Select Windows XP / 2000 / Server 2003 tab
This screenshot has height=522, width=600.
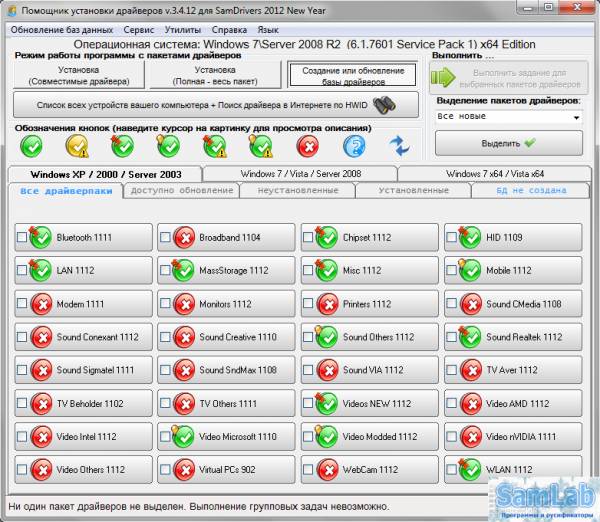(x=105, y=175)
